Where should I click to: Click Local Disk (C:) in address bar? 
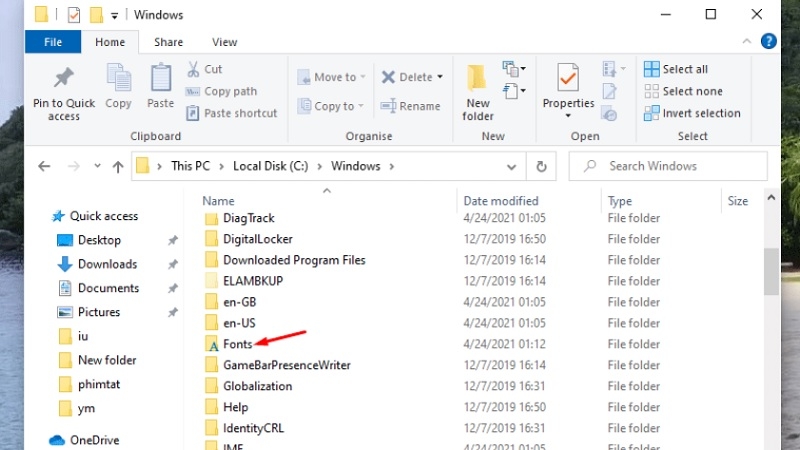(270, 166)
